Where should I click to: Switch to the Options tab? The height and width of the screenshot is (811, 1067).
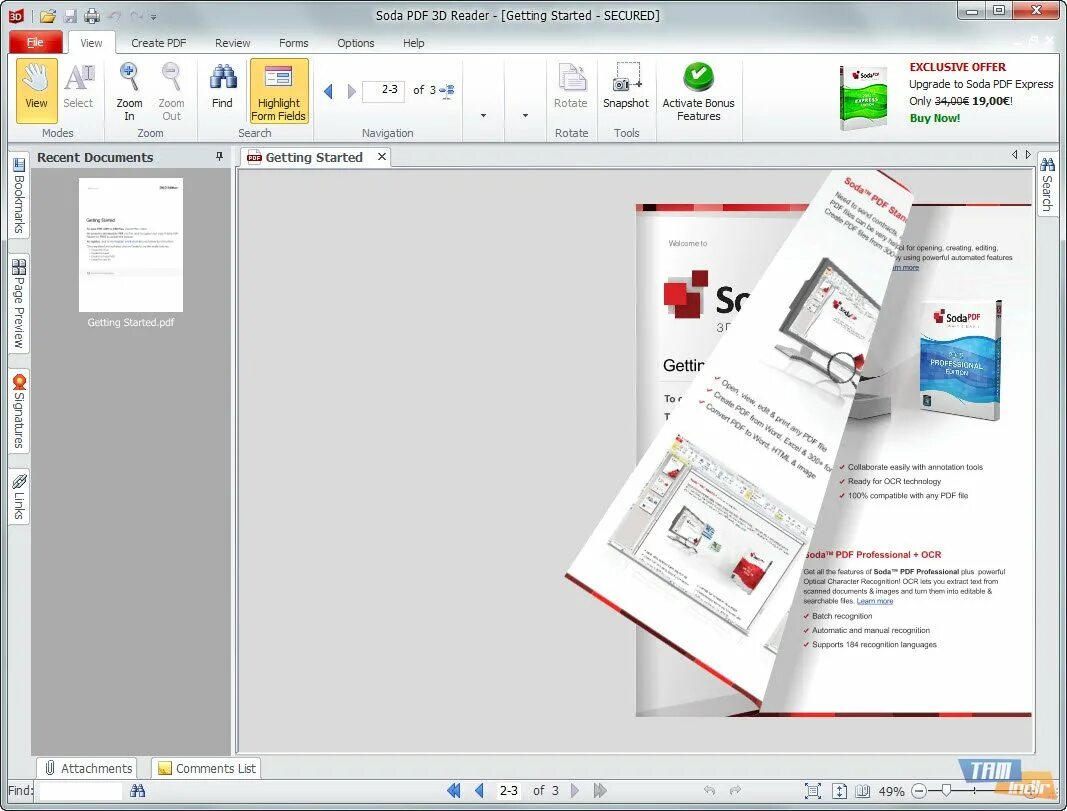click(x=356, y=43)
